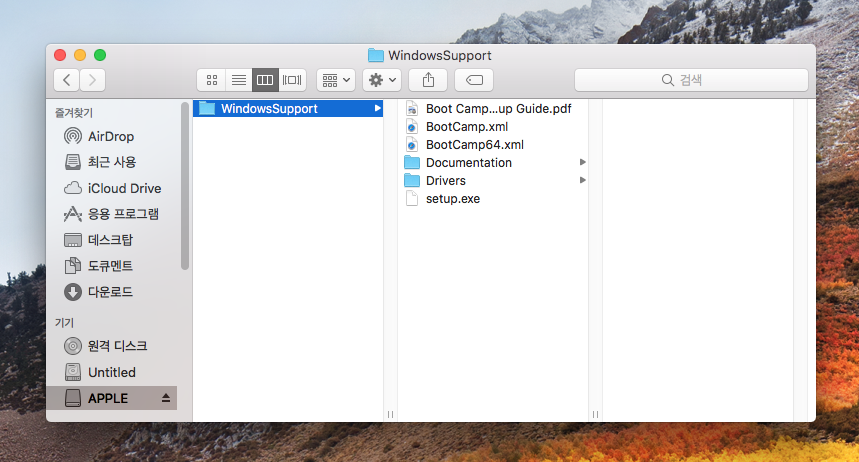Open 응용 프로그램 in the sidebar
Image resolution: width=859 pixels, height=462 pixels.
coord(112,214)
